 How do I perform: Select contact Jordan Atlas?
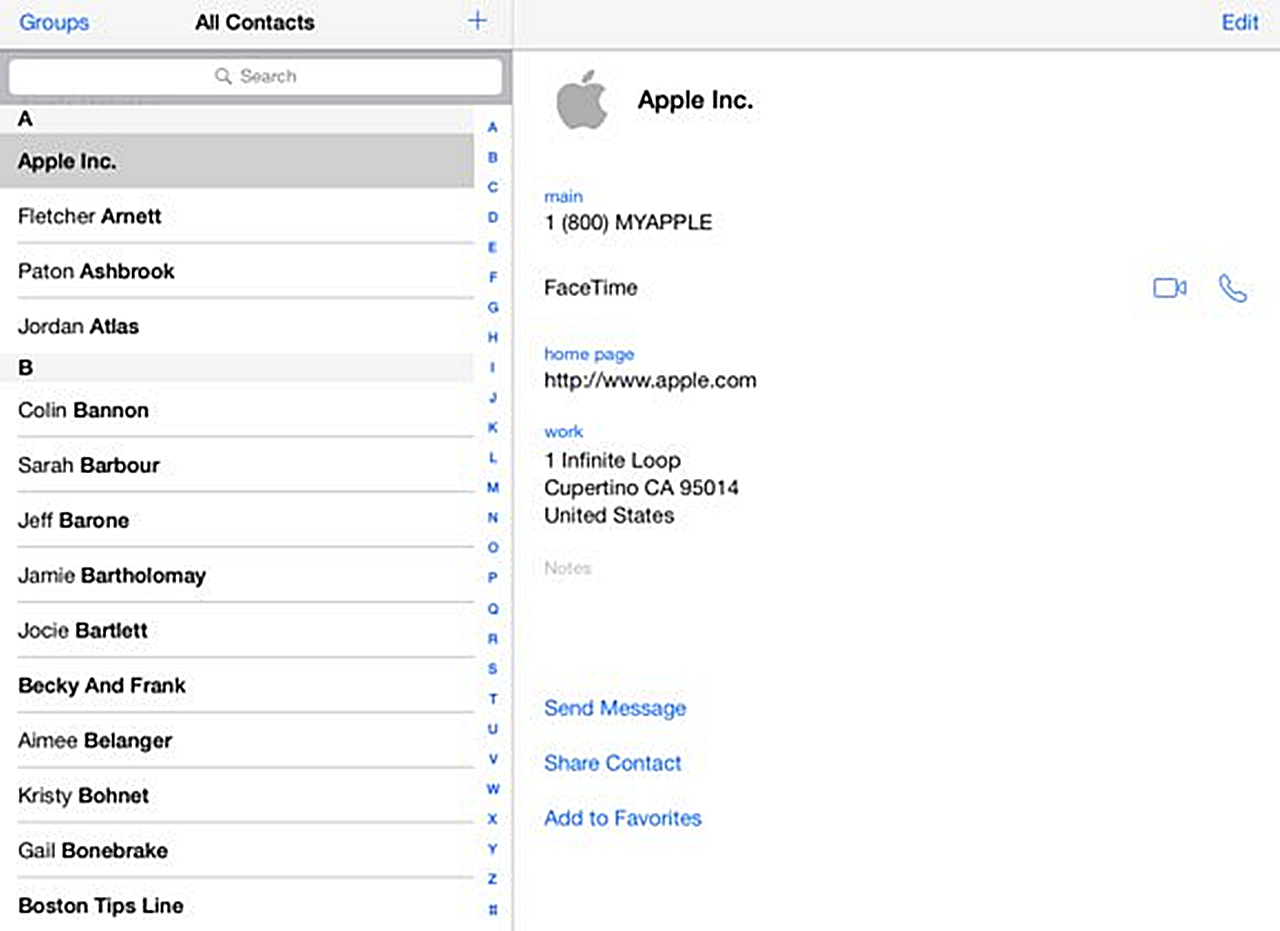(x=237, y=326)
